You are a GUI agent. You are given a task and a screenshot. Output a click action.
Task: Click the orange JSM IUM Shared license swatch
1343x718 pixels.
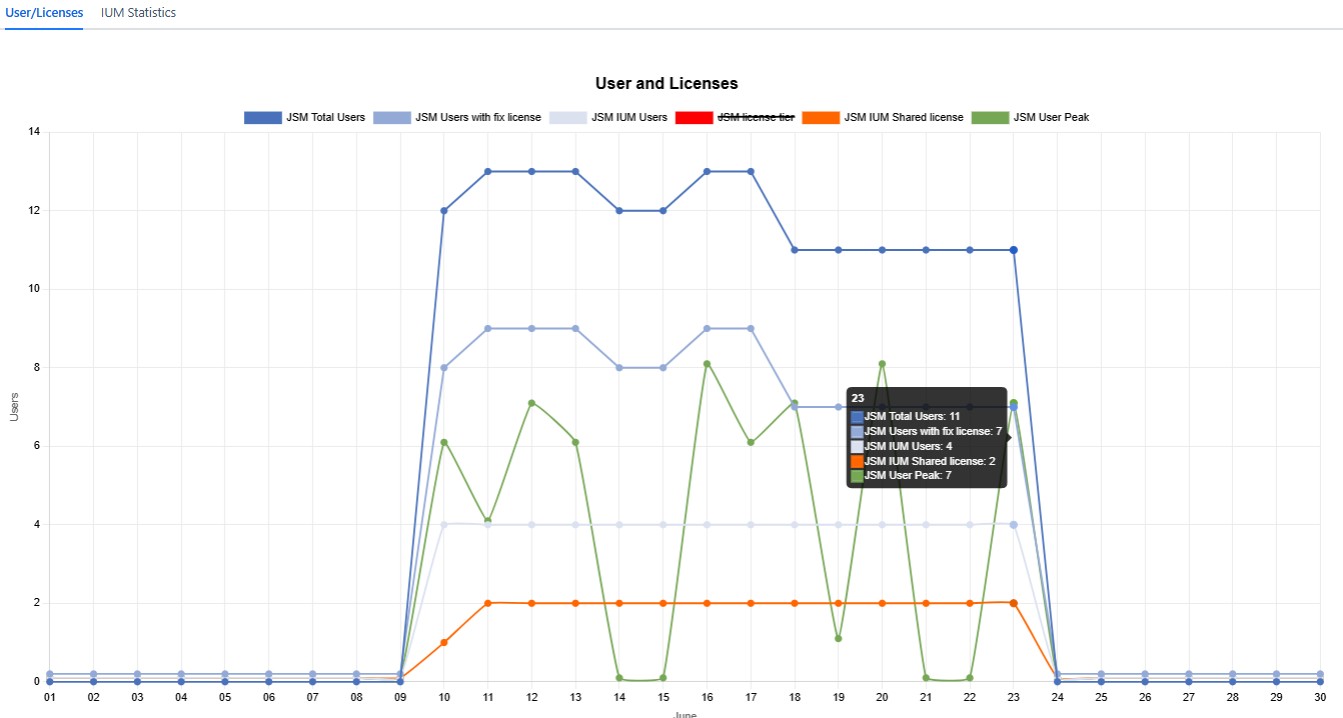(x=820, y=118)
